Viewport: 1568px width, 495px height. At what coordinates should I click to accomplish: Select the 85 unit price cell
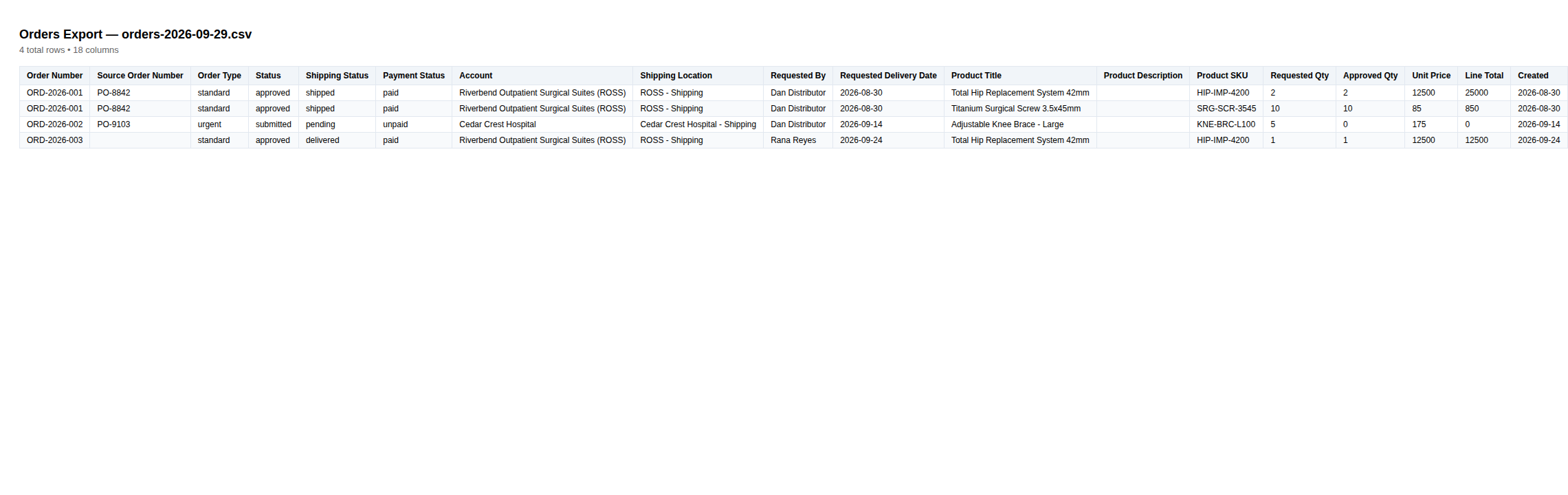click(1431, 109)
